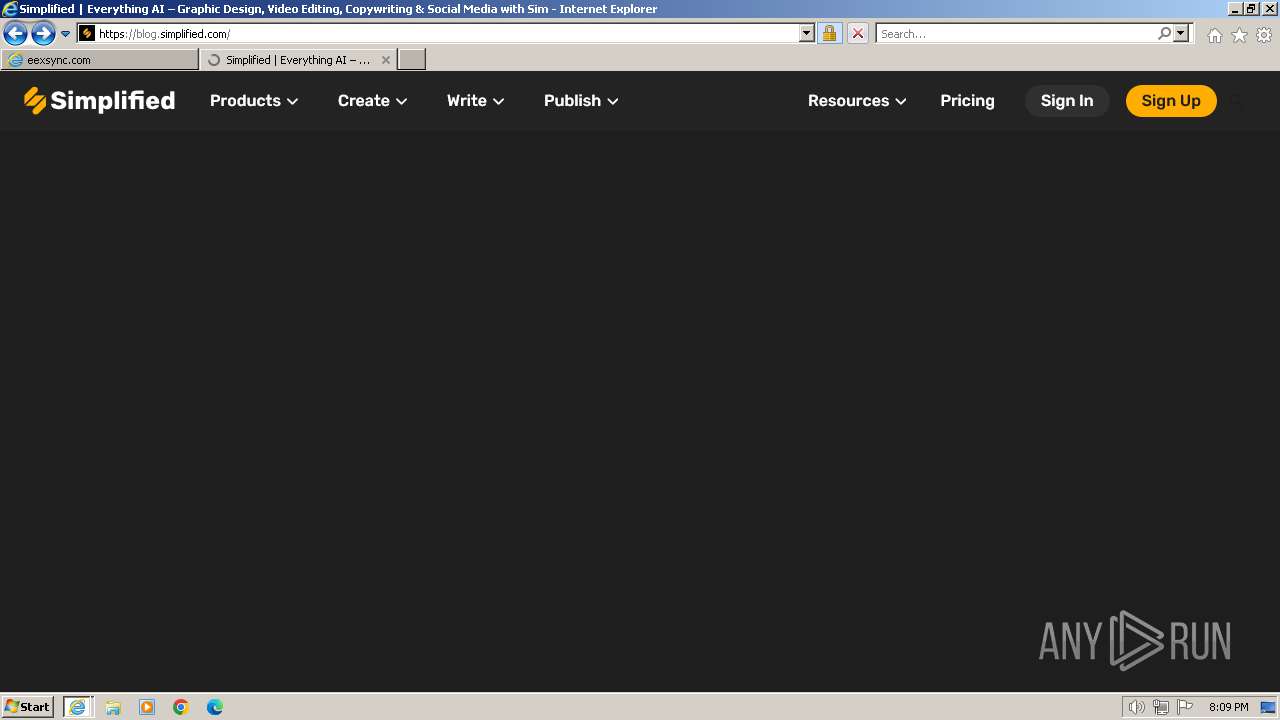Viewport: 1280px width, 720px height.
Task: Click the 8:09 PM clock
Action: click(x=1228, y=707)
